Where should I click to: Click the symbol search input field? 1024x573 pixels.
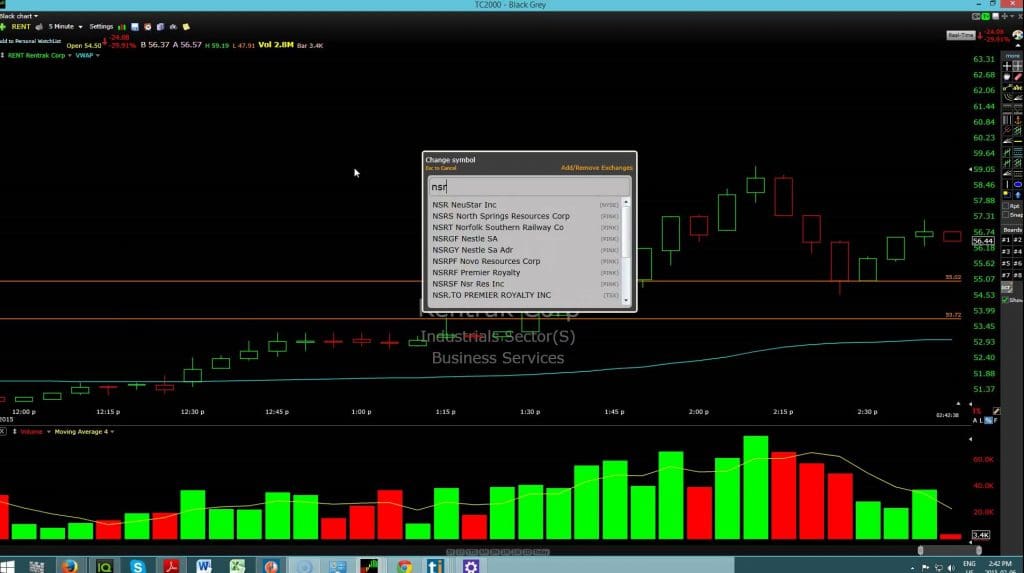pyautogui.click(x=529, y=187)
